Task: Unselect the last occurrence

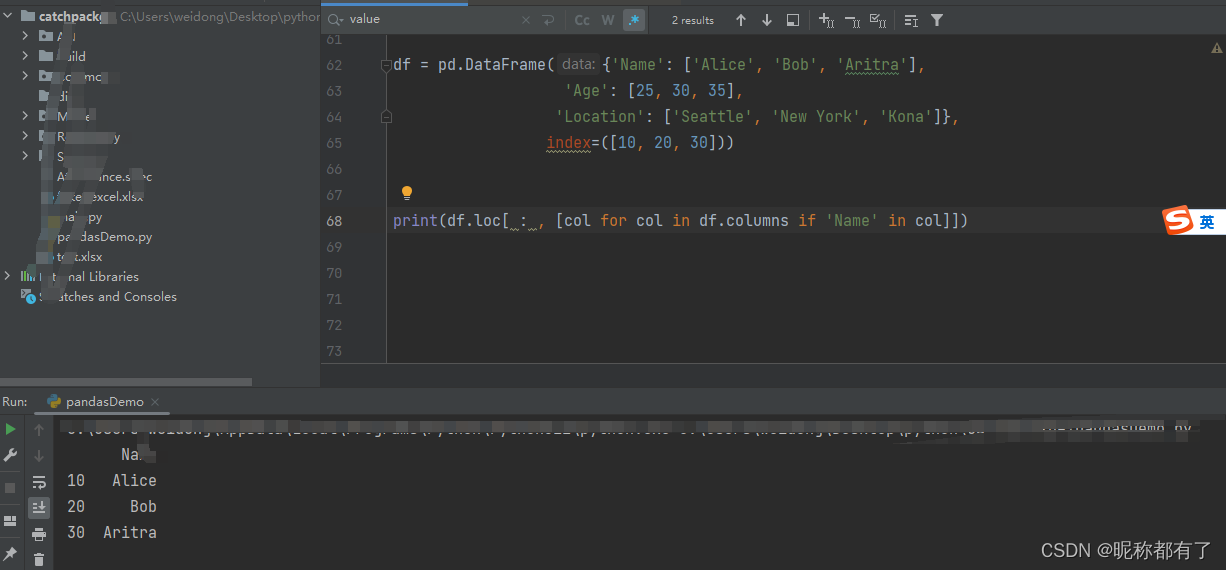Action: (x=852, y=20)
